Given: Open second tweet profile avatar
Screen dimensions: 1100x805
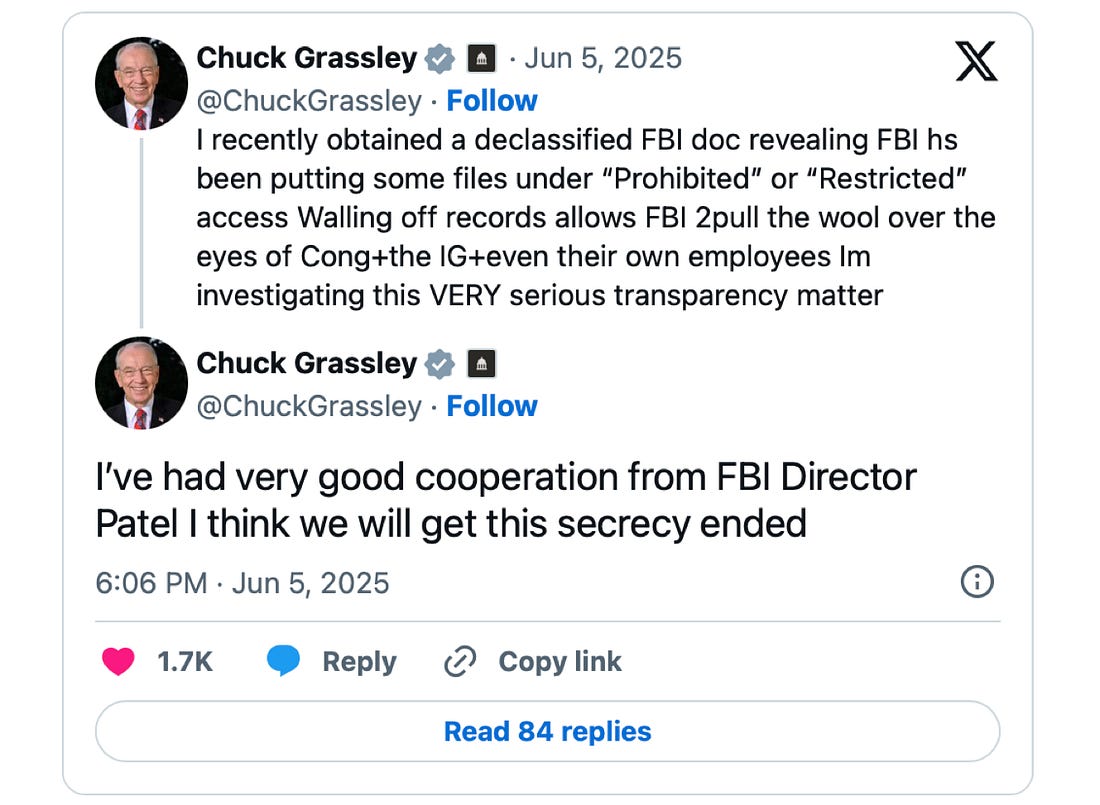Looking at the screenshot, I should pos(141,383).
